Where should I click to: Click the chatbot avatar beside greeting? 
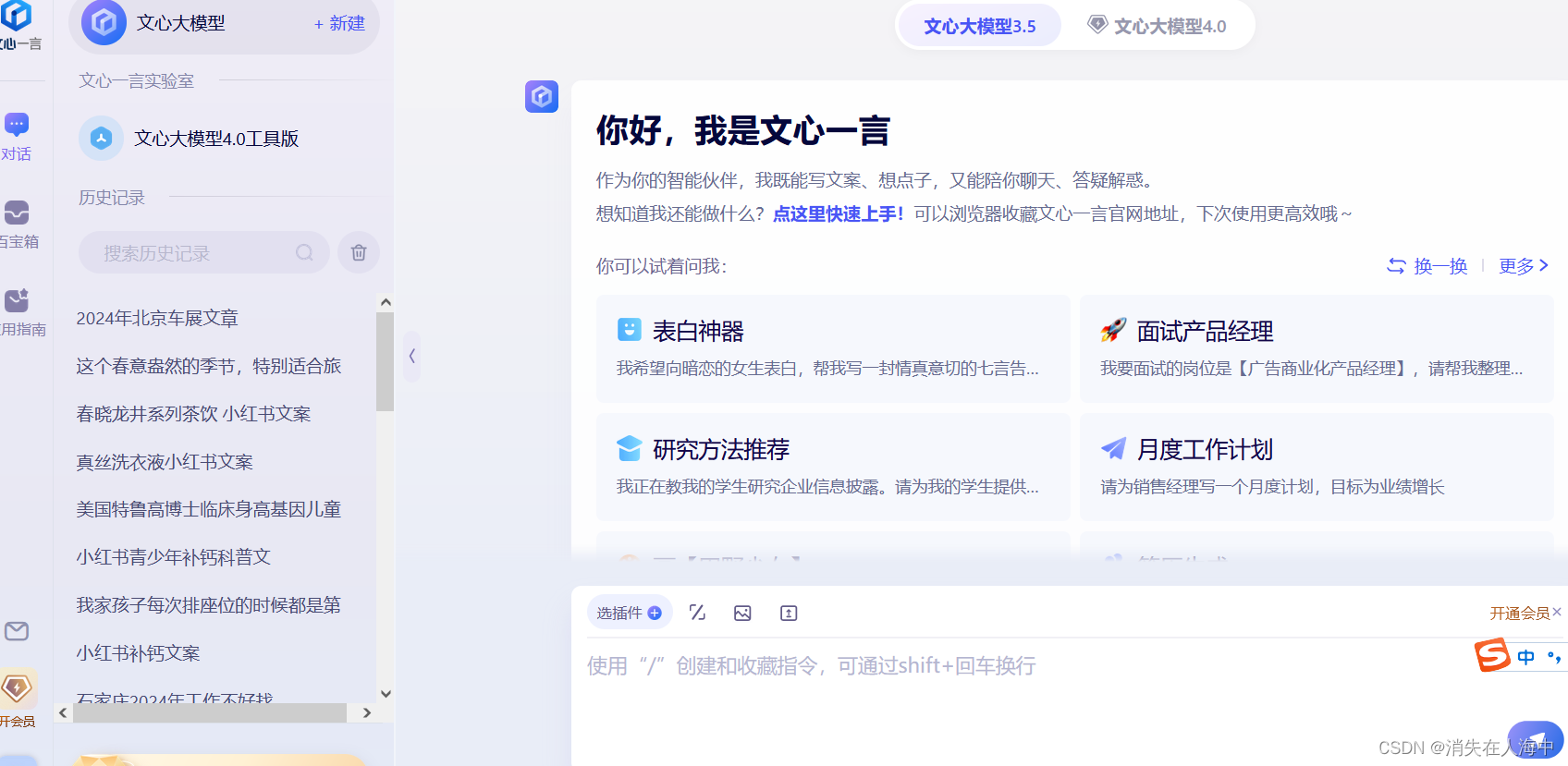tap(542, 96)
